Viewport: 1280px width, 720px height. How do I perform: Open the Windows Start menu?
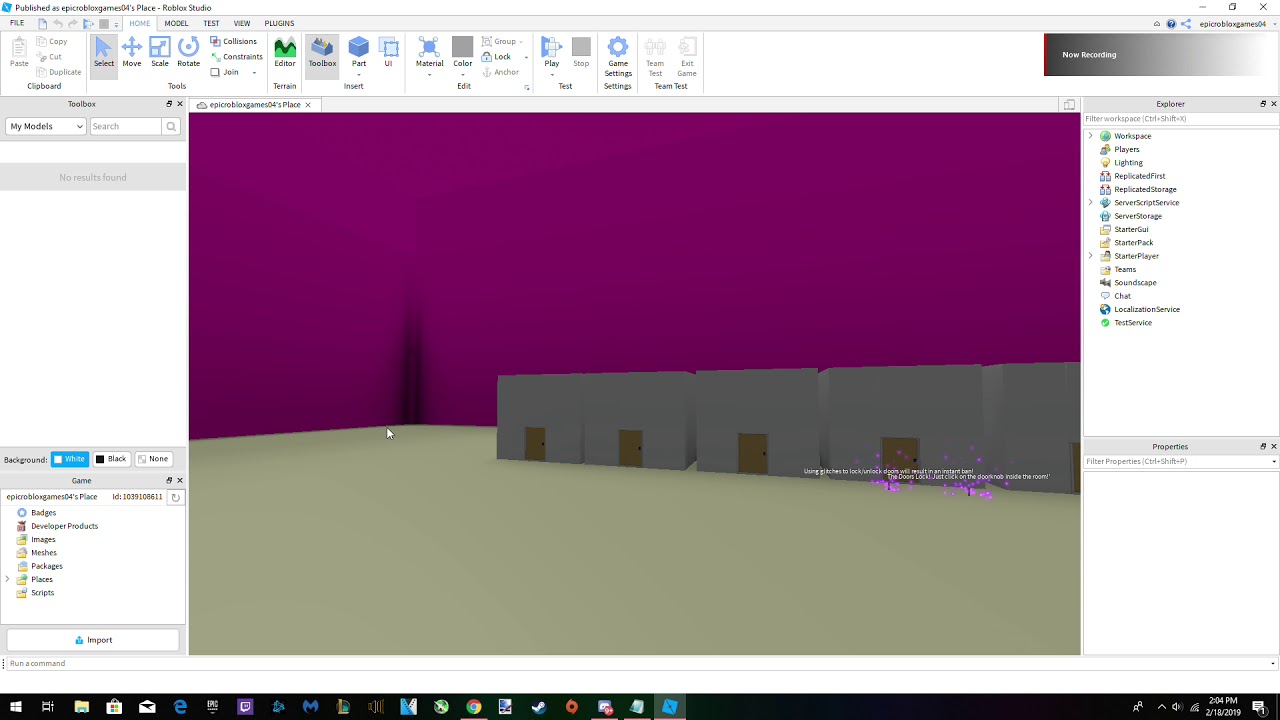click(x=15, y=707)
